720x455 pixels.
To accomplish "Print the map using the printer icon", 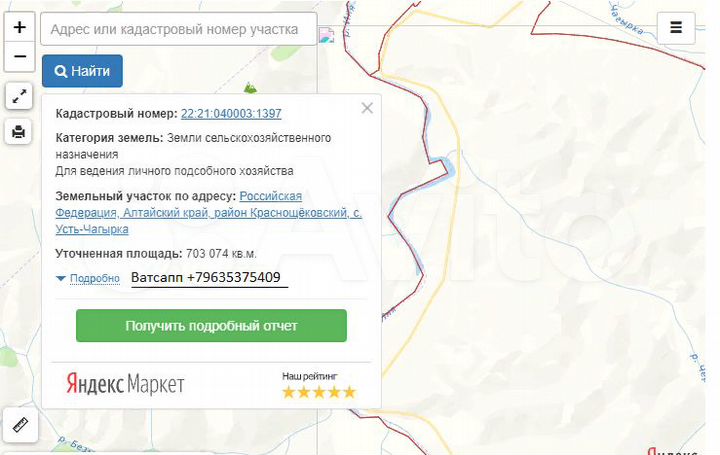I will 18,132.
